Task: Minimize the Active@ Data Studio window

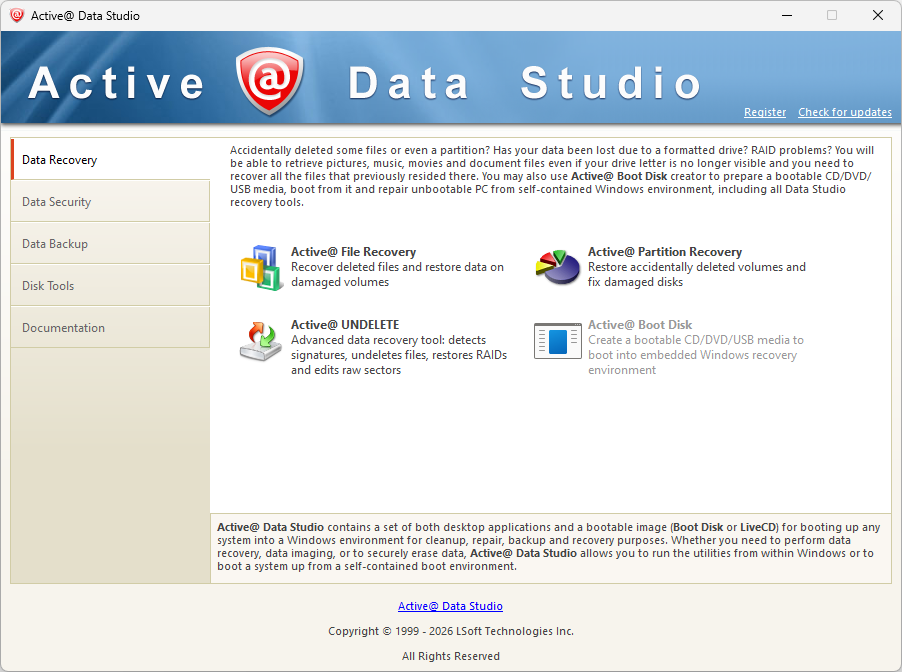Action: pos(787,16)
